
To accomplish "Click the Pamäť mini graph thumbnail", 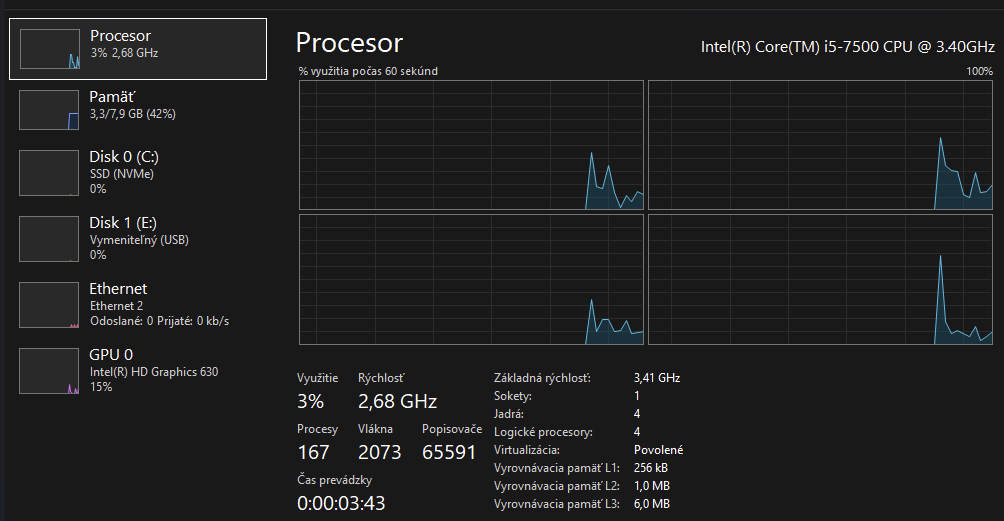I will click(49, 110).
